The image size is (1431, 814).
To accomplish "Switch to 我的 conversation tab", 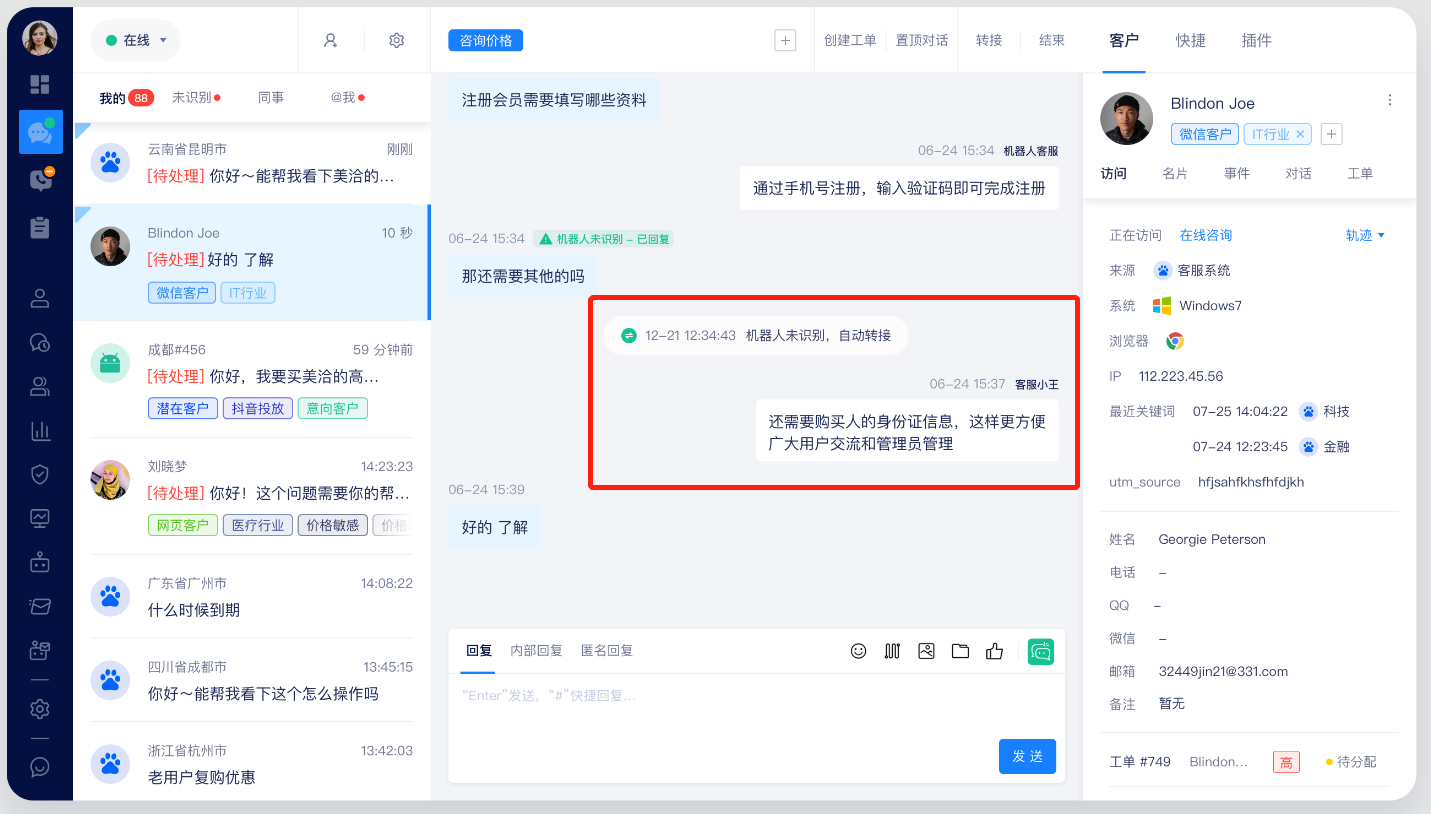I will tap(112, 98).
